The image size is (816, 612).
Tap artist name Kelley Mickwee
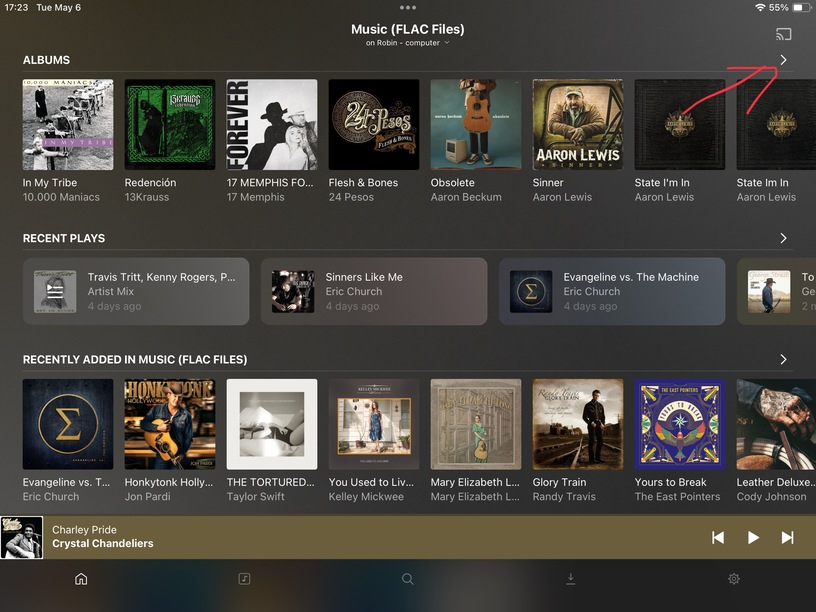pos(366,496)
